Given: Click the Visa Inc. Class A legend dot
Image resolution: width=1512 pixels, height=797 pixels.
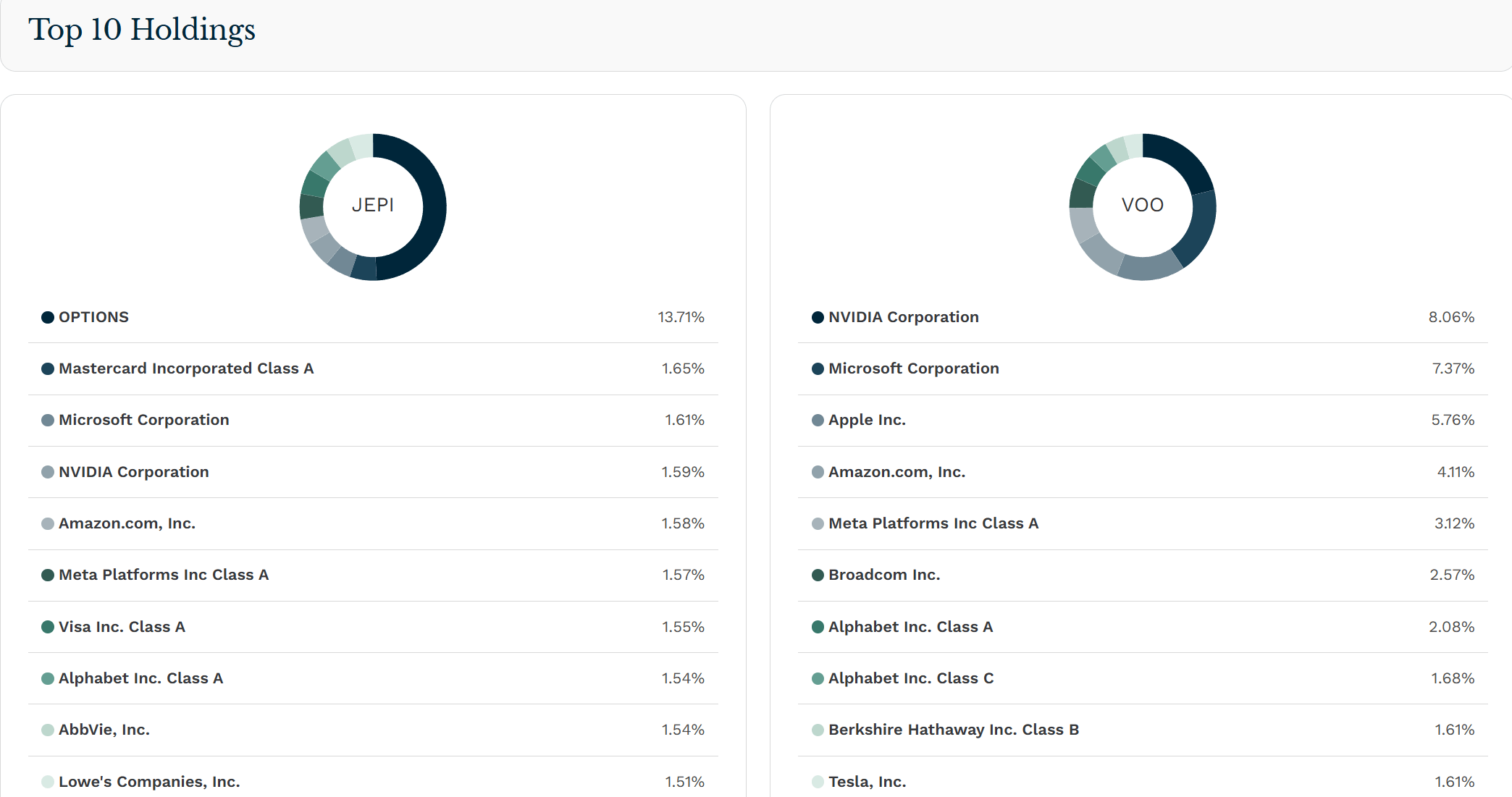Looking at the screenshot, I should point(48,627).
